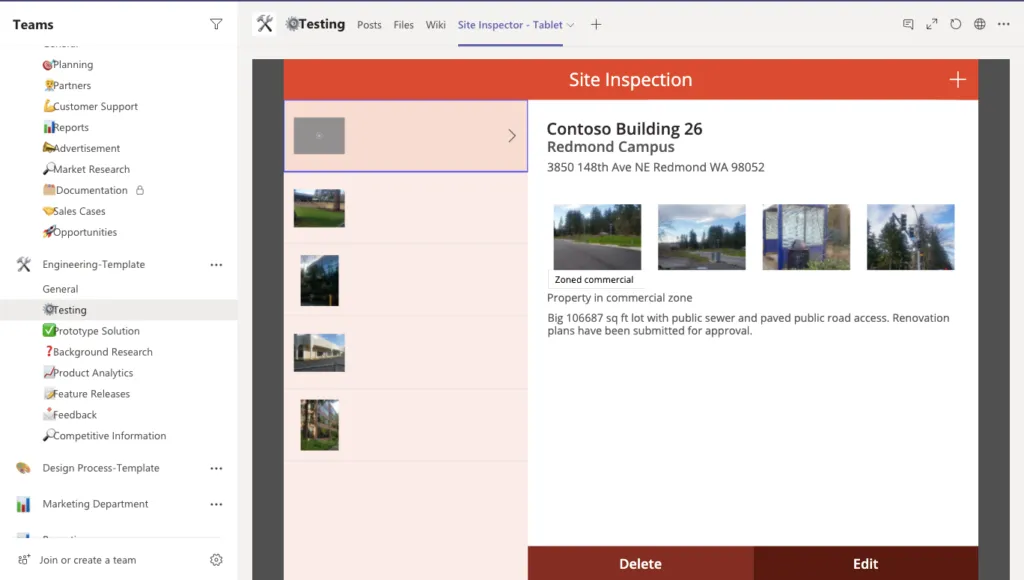The height and width of the screenshot is (580, 1024).
Task: Open Engineering-Template more options
Action: 216,265
